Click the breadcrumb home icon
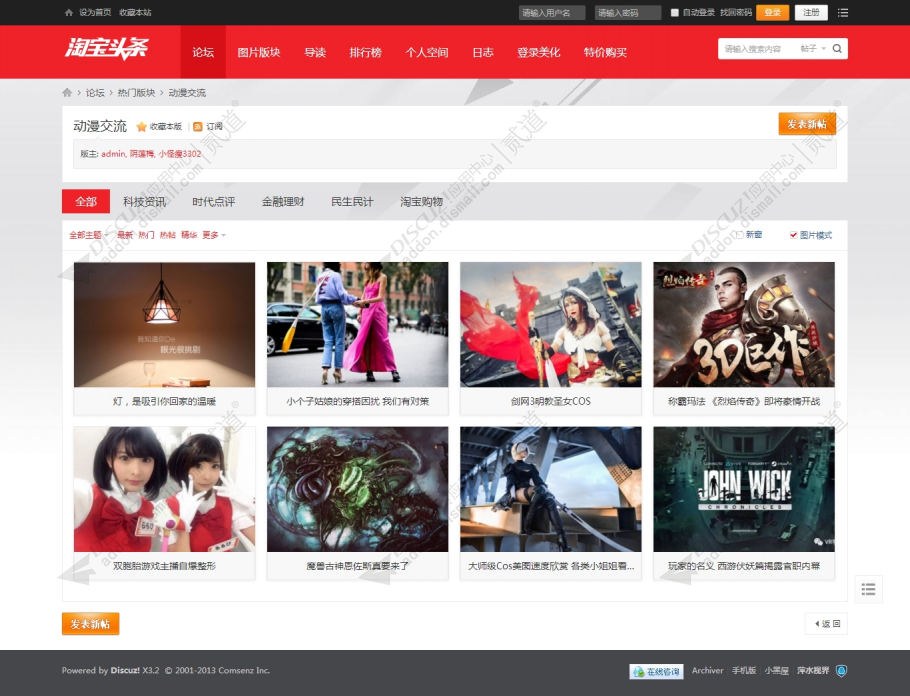 (x=67, y=92)
